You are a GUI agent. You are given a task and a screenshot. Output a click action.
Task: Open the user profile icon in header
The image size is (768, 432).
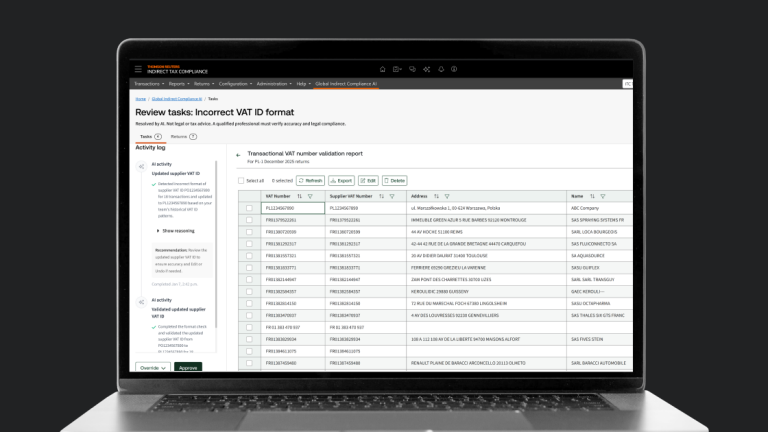[454, 69]
